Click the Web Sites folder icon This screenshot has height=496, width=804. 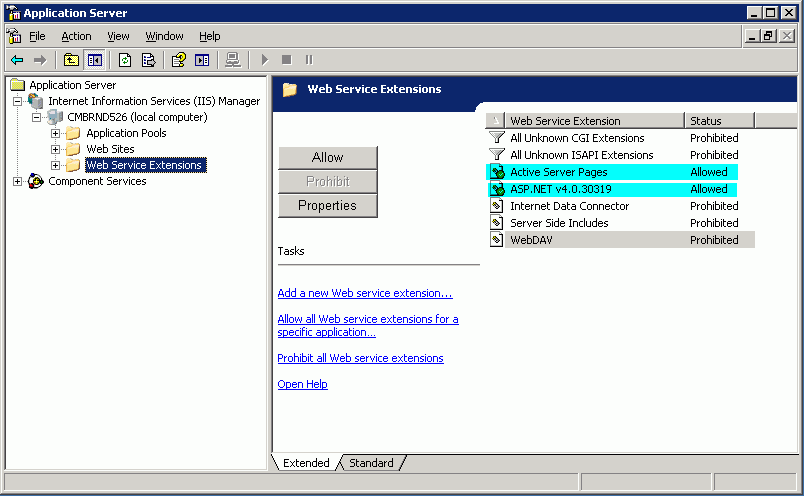click(x=73, y=149)
